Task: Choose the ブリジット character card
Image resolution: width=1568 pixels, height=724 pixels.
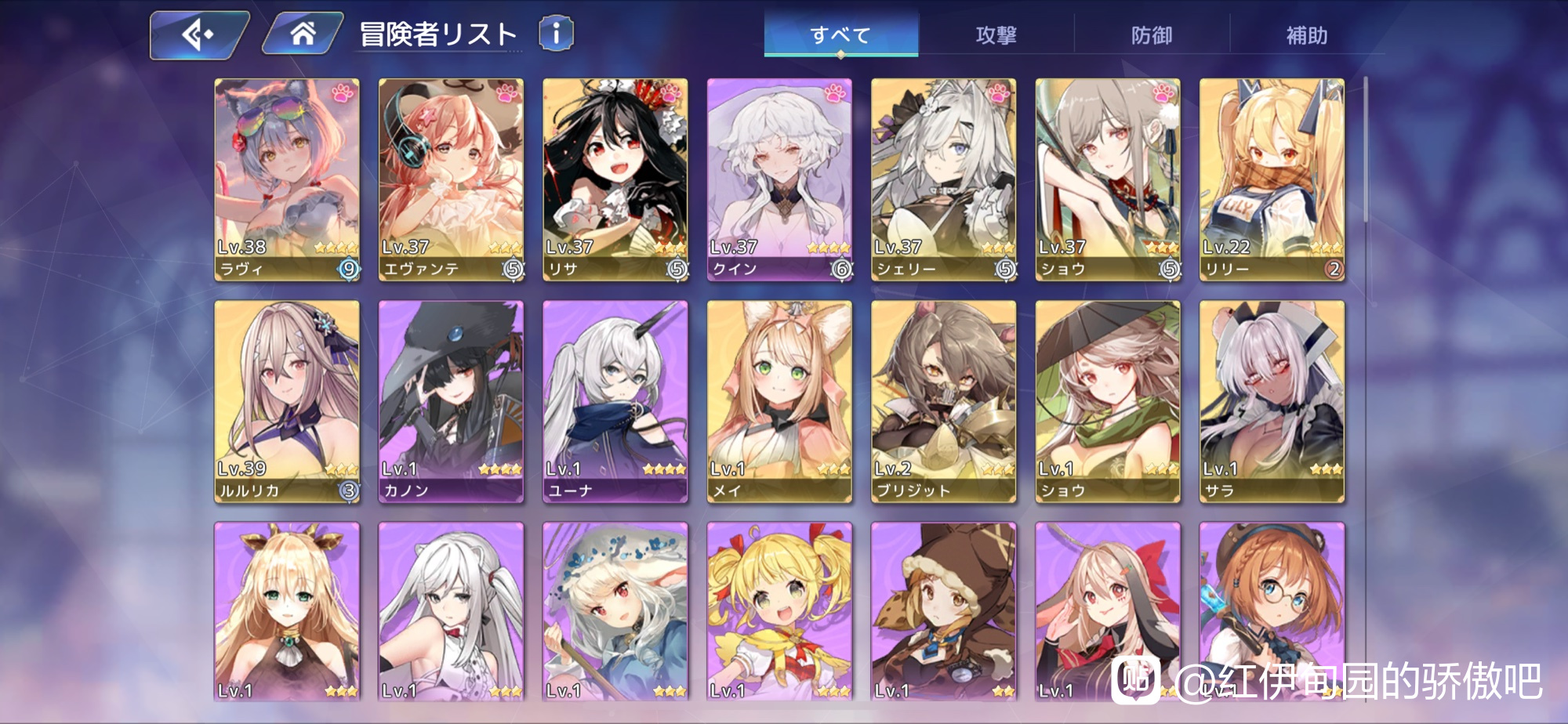Action: pyautogui.click(x=944, y=401)
